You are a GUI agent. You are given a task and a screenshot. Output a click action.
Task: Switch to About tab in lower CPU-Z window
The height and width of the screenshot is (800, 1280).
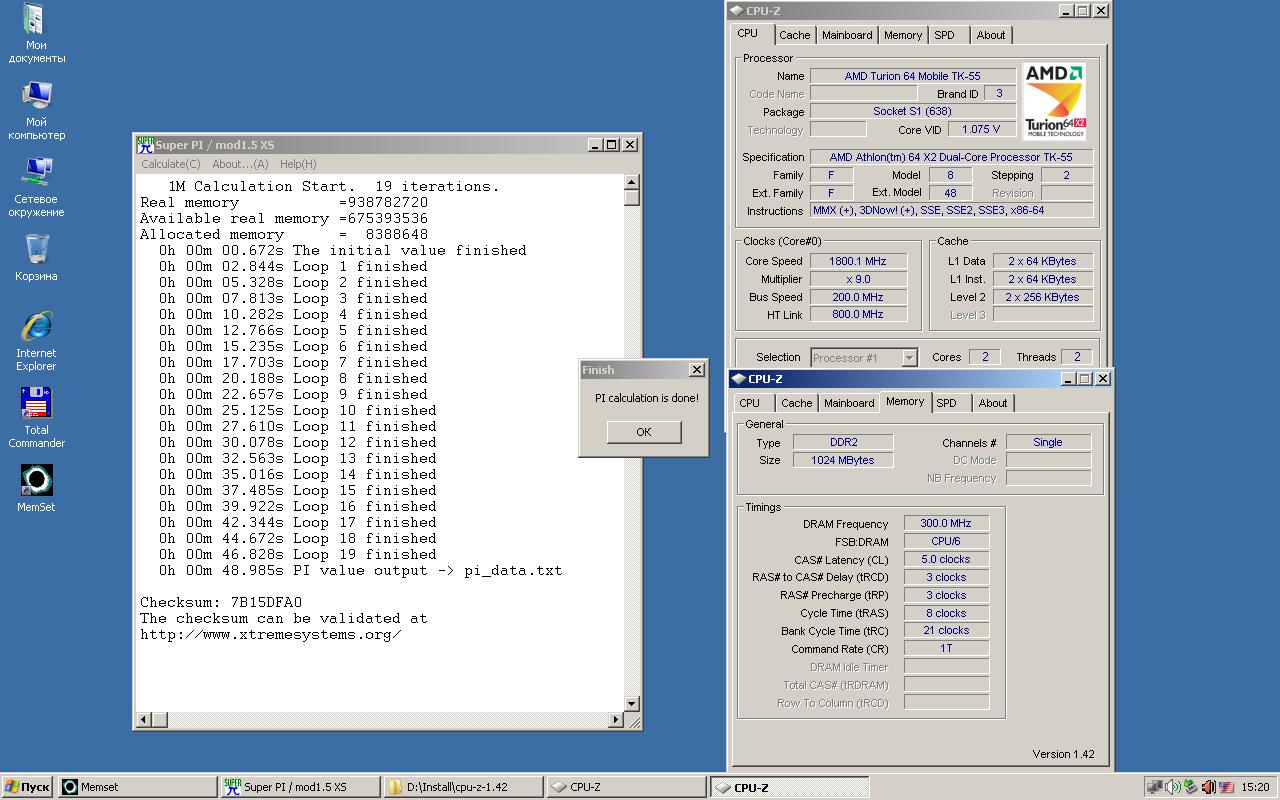993,403
